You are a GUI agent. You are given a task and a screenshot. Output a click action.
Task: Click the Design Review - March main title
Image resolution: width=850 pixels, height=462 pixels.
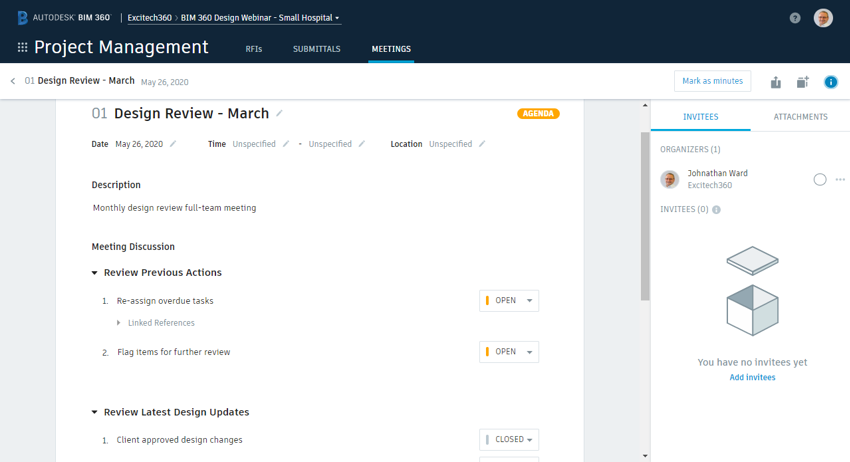coord(191,113)
